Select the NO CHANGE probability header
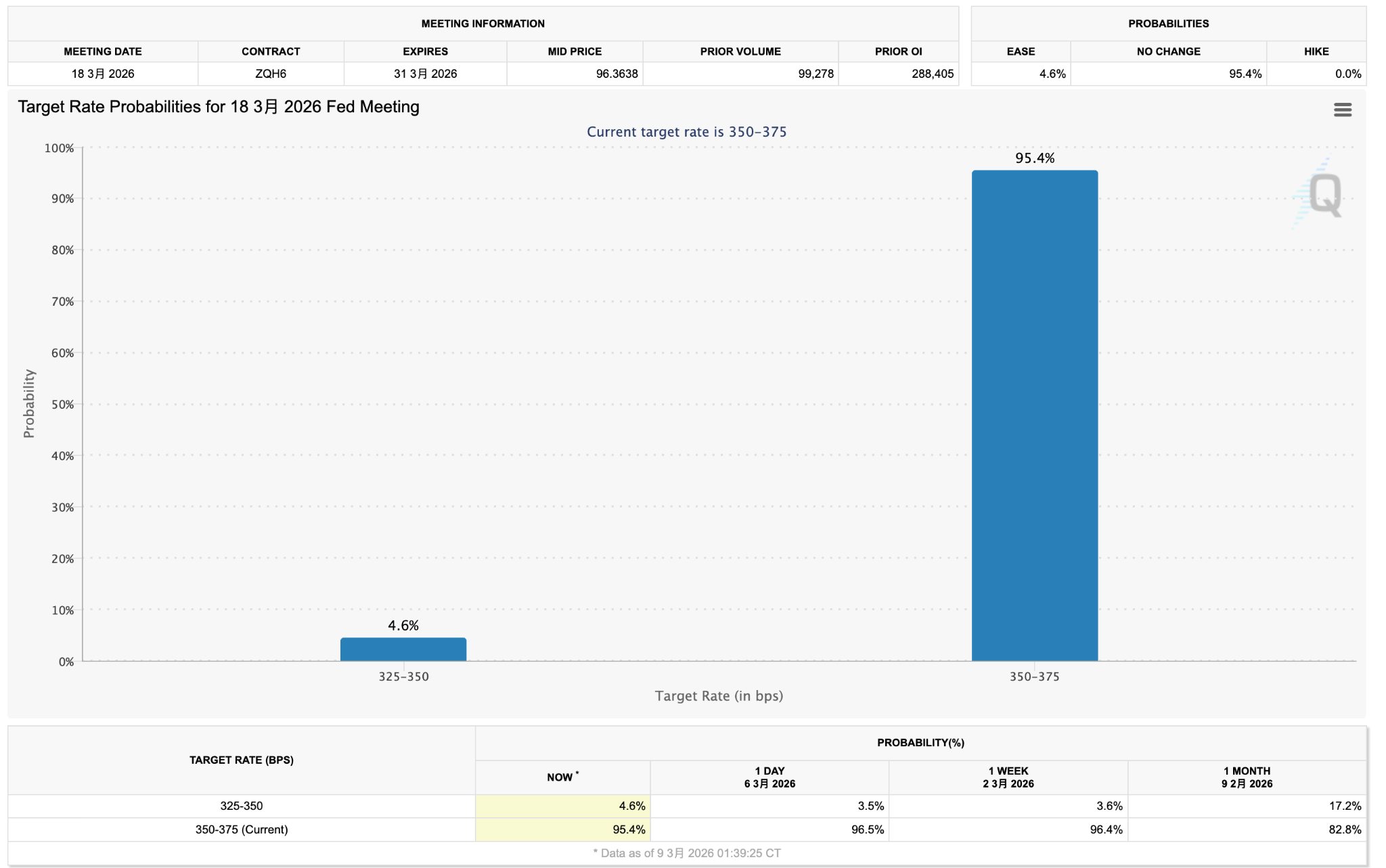1386x868 pixels. 1168,51
